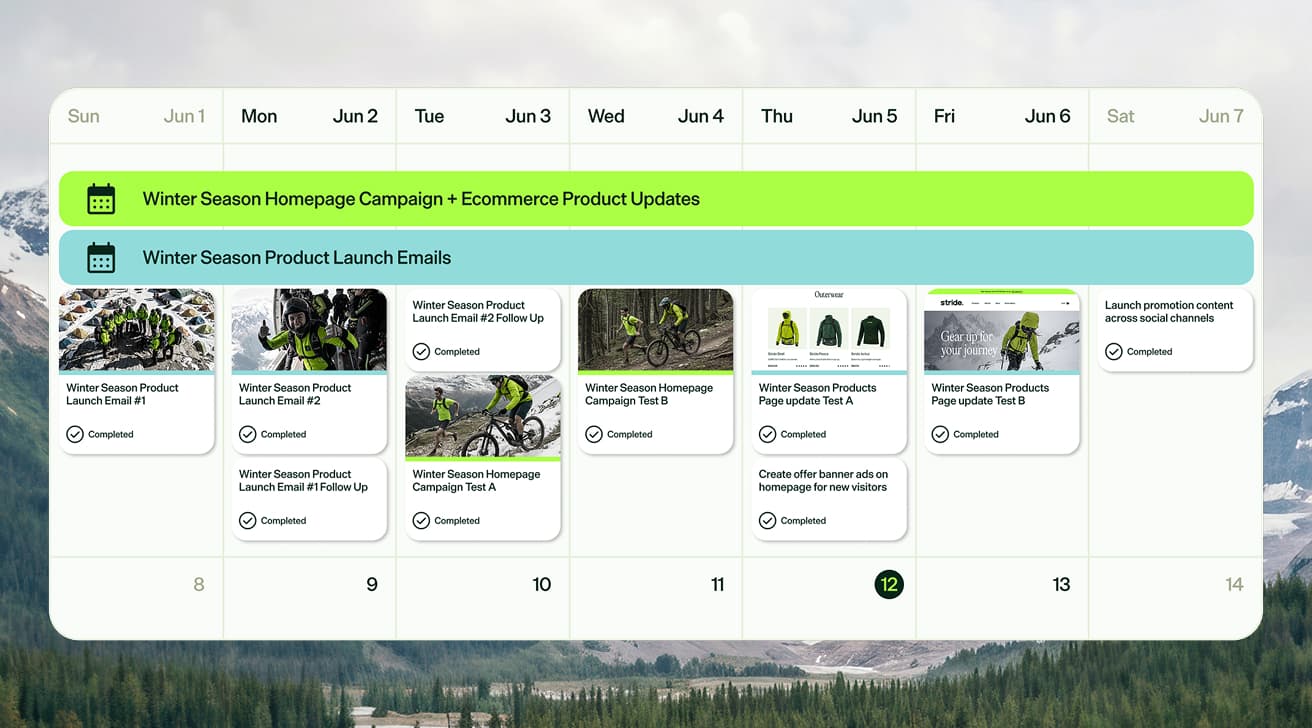Toggle completed check on Launch Email #1
This screenshot has width=1312, height=728.
[x=75, y=434]
